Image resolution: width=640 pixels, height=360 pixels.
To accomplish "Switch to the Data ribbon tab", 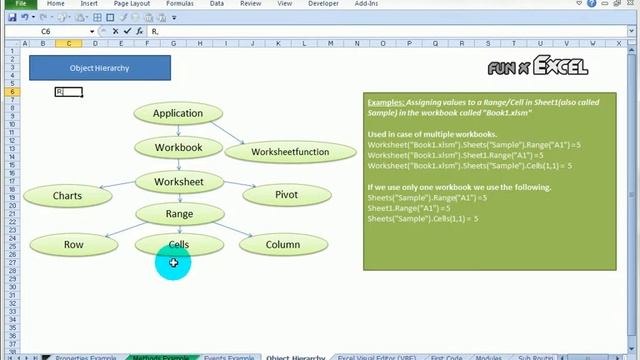I will [x=217, y=4].
